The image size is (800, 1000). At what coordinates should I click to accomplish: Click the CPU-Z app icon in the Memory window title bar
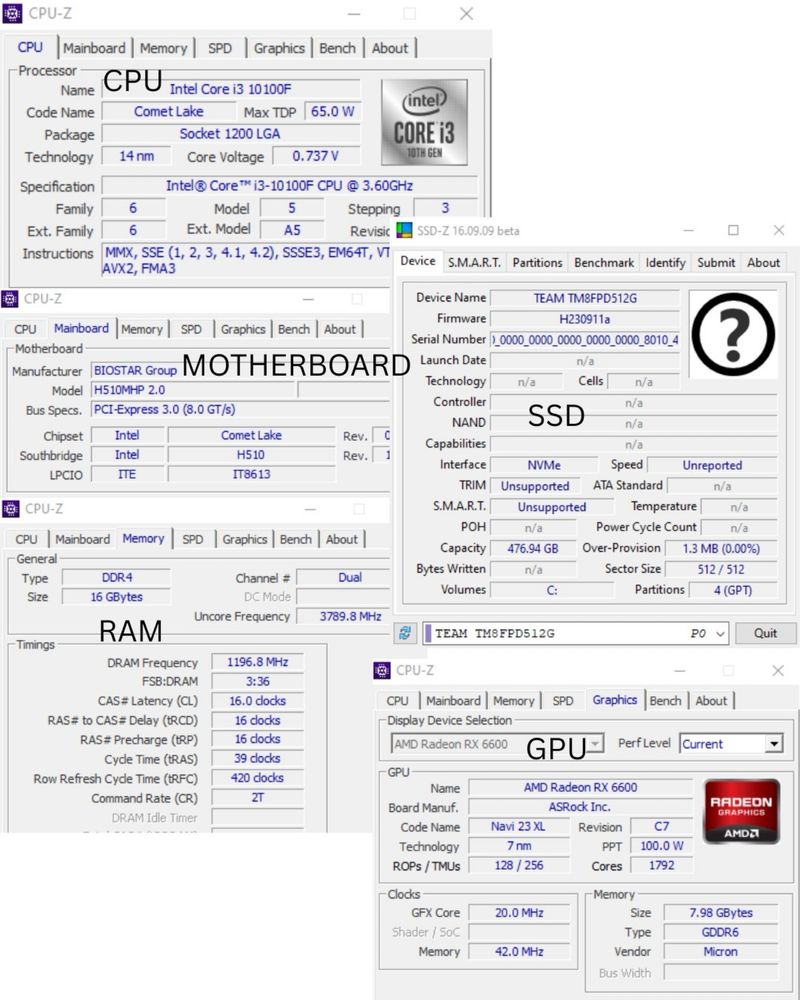[x=10, y=508]
